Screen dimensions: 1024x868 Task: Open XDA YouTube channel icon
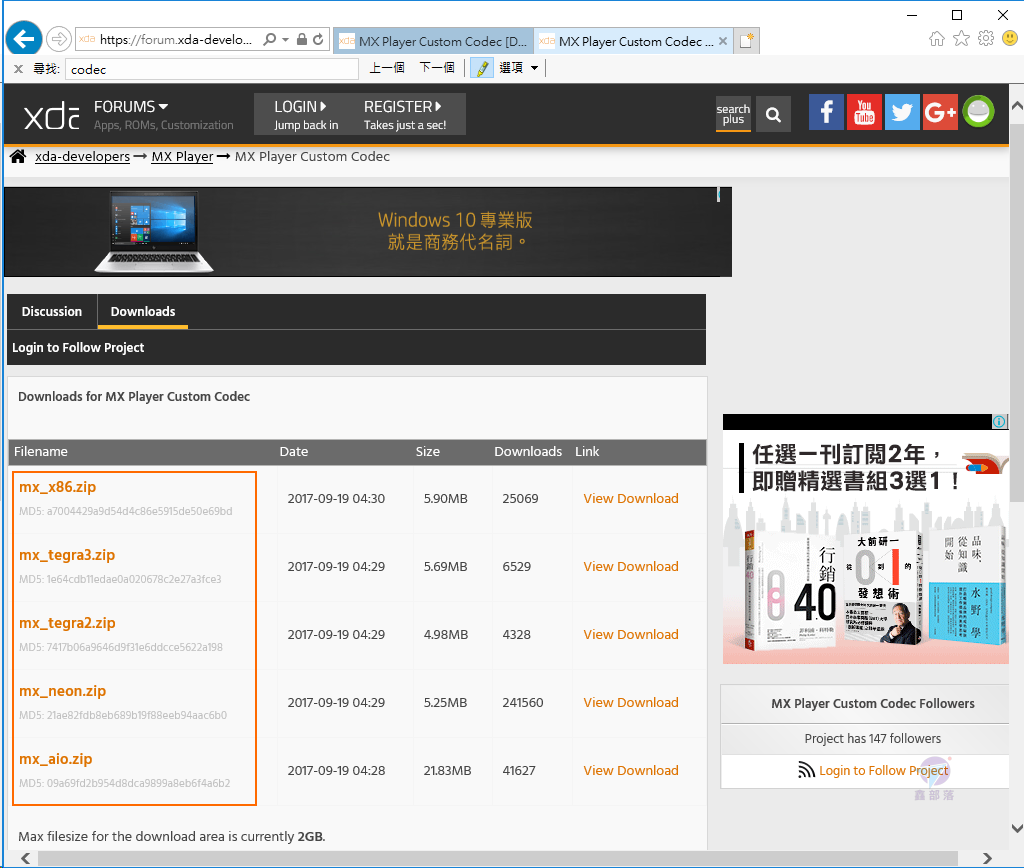click(x=864, y=112)
